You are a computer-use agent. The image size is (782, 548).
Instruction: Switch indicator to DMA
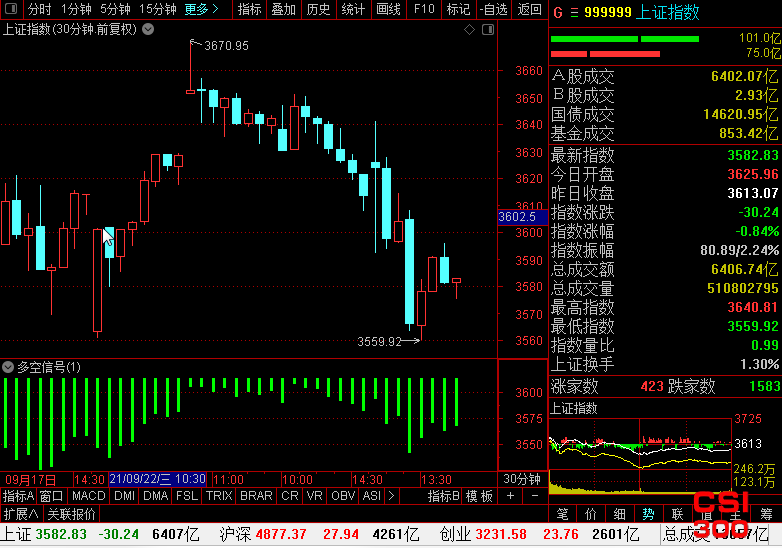[156, 496]
